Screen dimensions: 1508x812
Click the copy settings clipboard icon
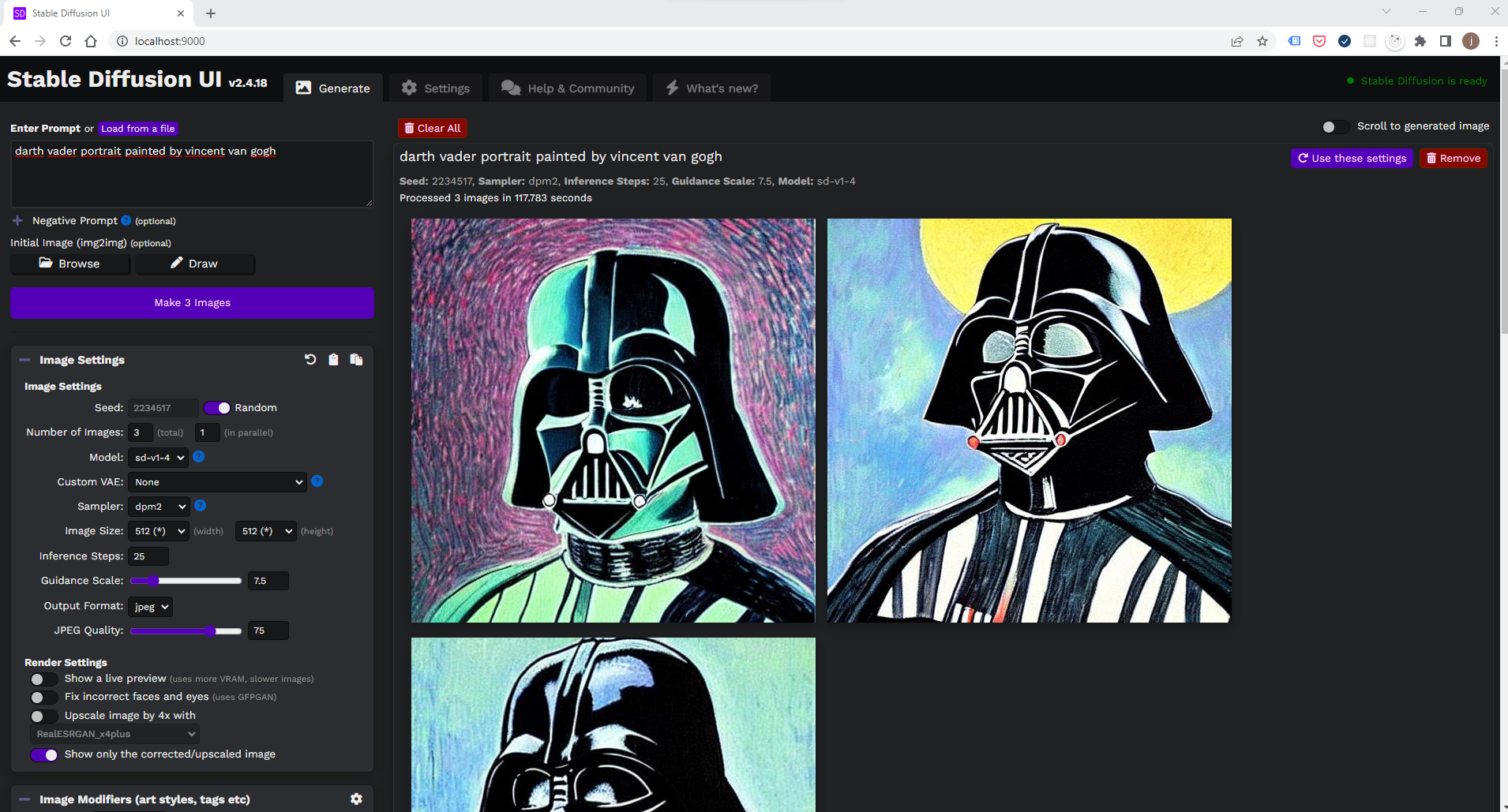pyautogui.click(x=333, y=360)
